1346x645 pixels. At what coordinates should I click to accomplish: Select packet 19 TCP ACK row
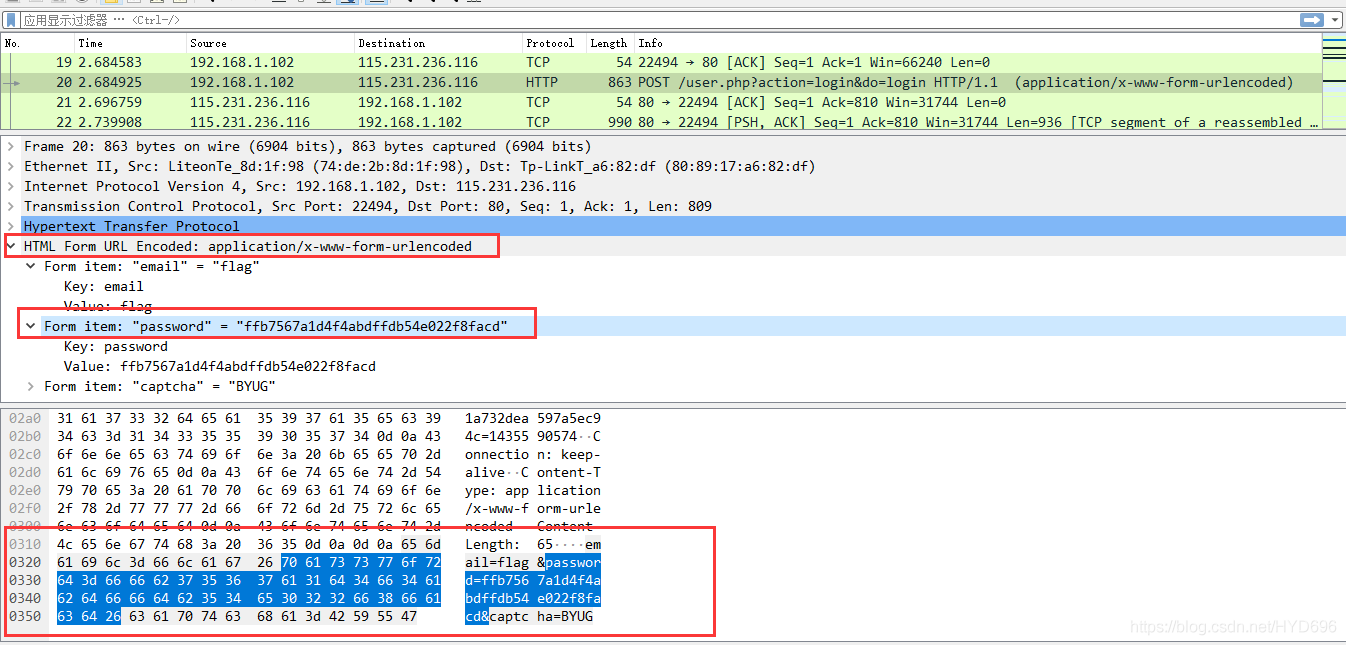coord(660,62)
